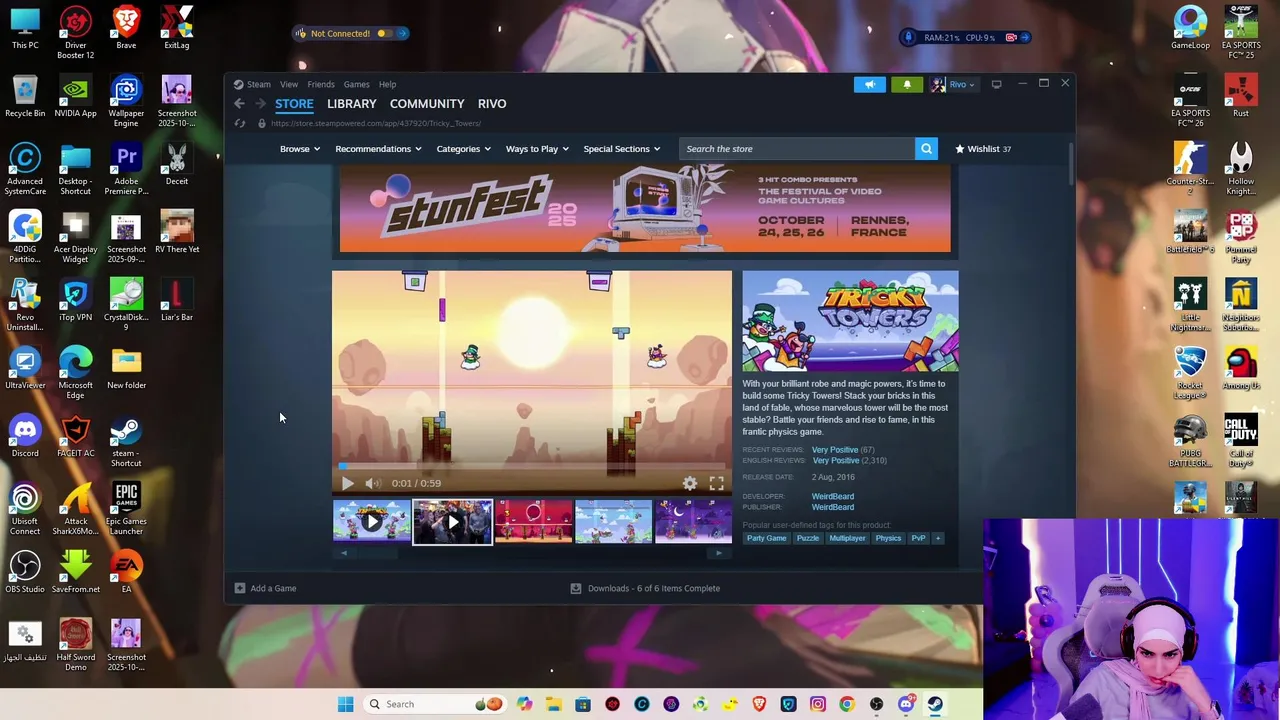This screenshot has width=1280, height=720.
Task: Expand the Ways to Play dropdown
Action: (x=537, y=149)
